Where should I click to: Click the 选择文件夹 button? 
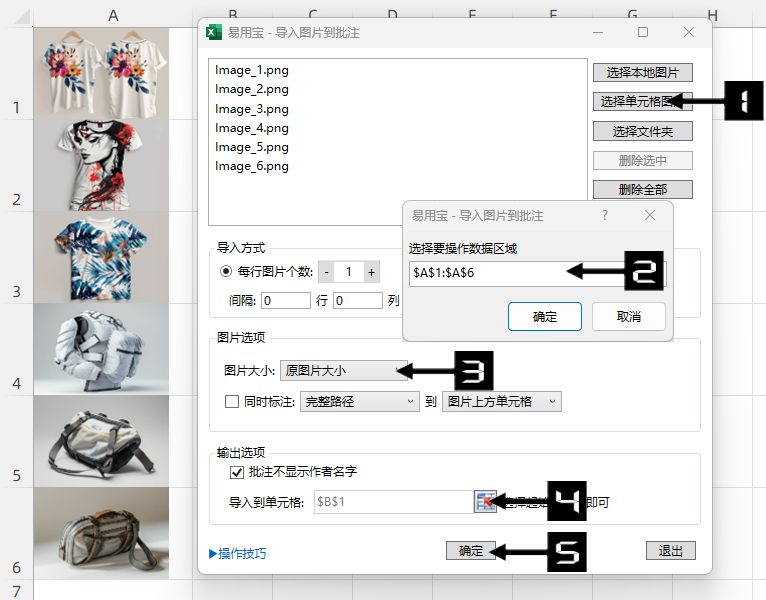click(642, 131)
